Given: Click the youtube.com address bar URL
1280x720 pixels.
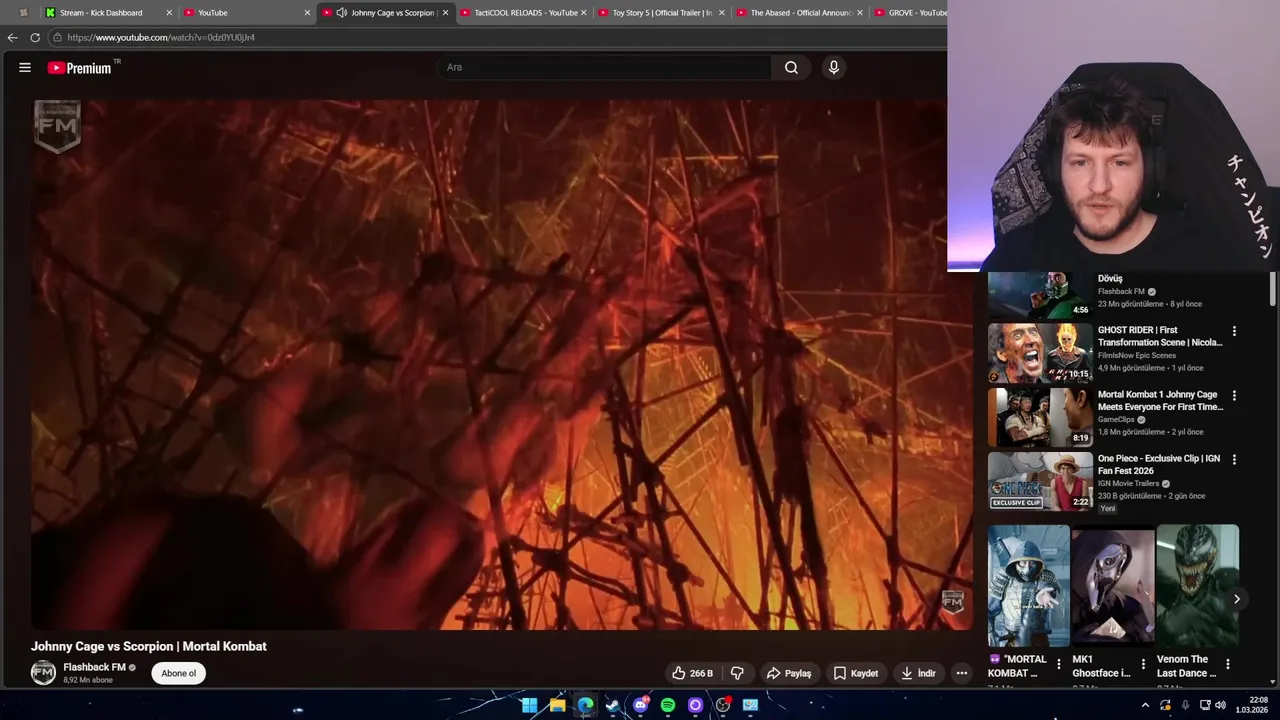Looking at the screenshot, I should 161,37.
